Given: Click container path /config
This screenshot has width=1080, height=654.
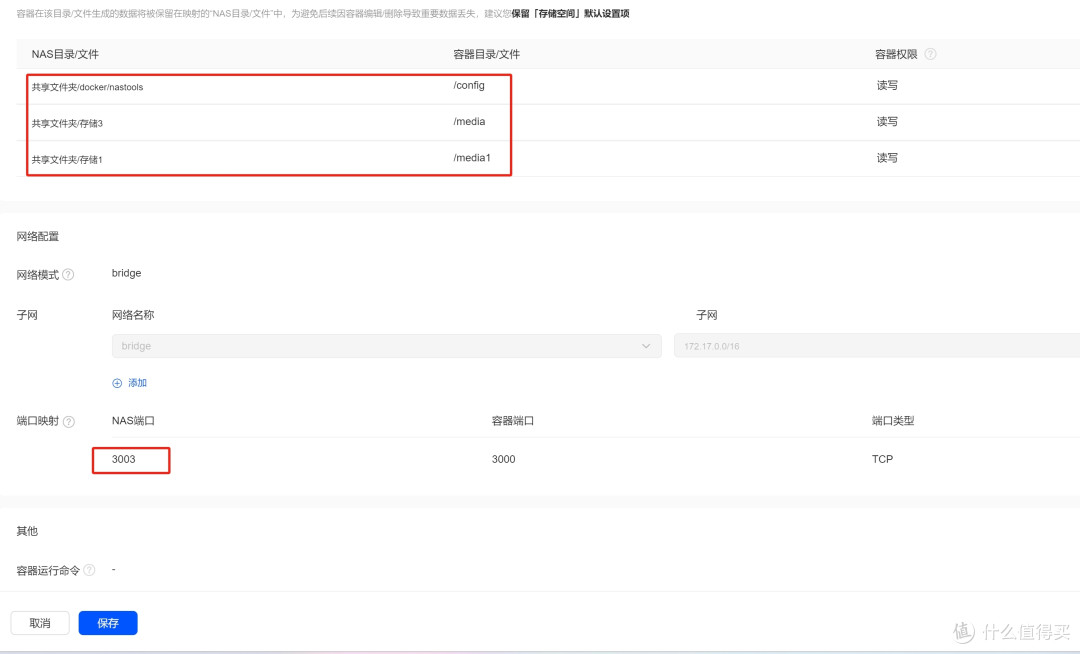Looking at the screenshot, I should click(x=469, y=85).
